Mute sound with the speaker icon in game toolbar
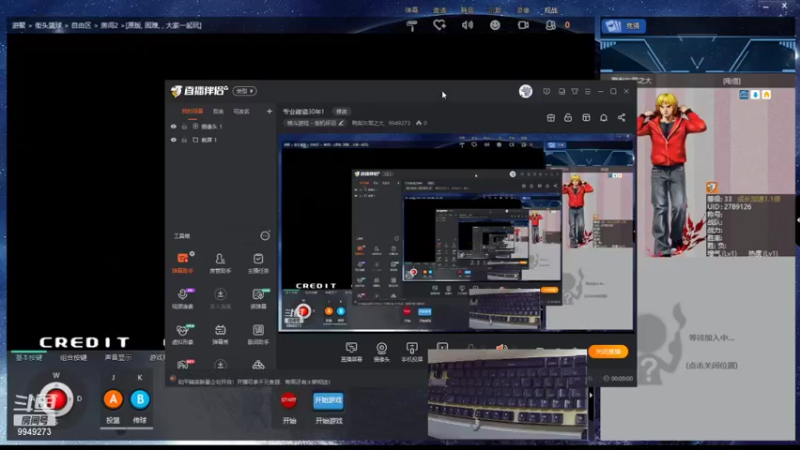Image resolution: width=800 pixels, height=450 pixels. 467,25
